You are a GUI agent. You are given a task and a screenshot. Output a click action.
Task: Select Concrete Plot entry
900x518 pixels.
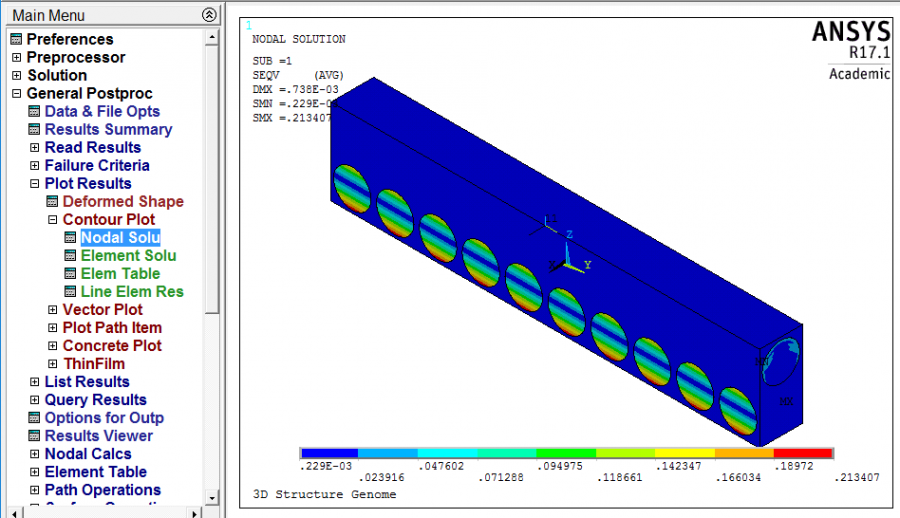(x=112, y=346)
